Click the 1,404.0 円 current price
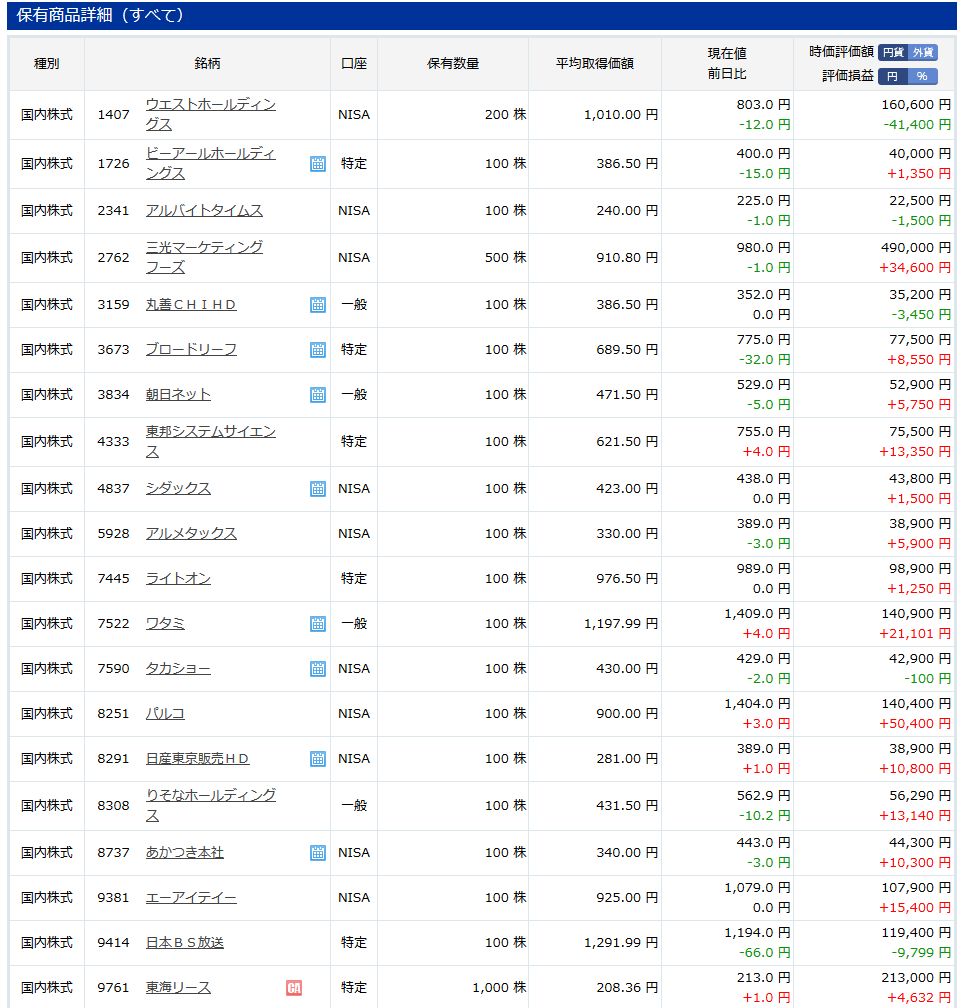This screenshot has width=961, height=1008. click(x=757, y=704)
